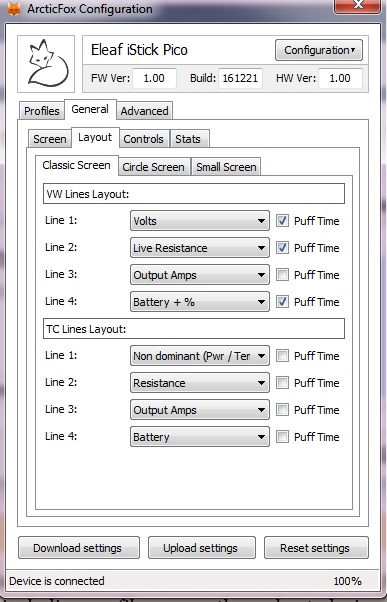Open the Configuration dropdown button

pos(319,50)
